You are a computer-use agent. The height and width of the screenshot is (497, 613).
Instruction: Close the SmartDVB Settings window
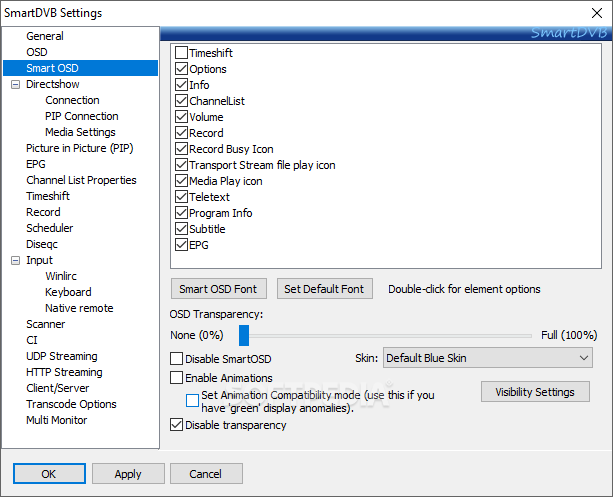[x=597, y=13]
